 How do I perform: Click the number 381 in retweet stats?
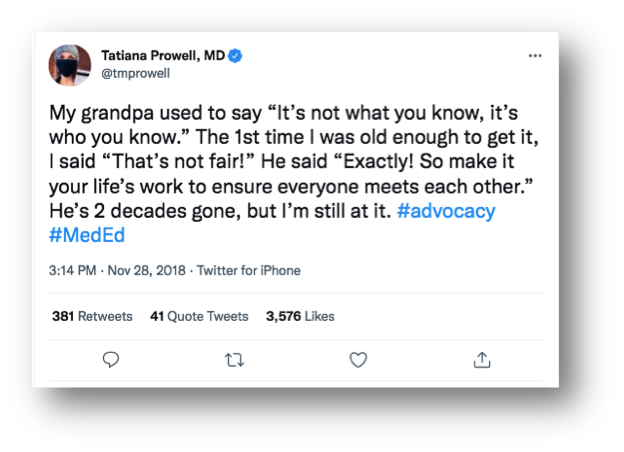pyautogui.click(x=63, y=316)
